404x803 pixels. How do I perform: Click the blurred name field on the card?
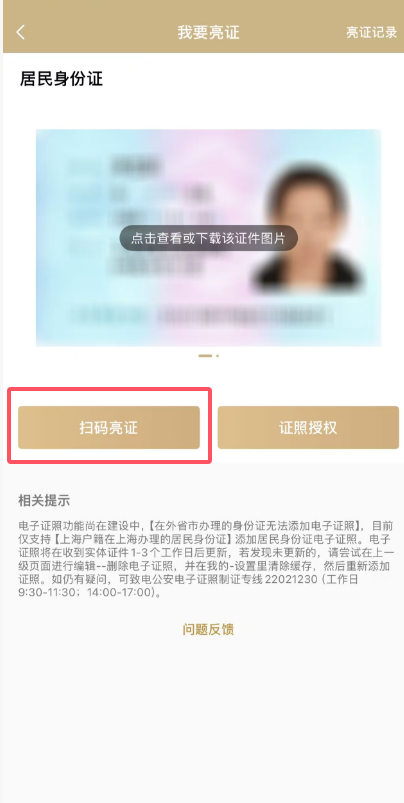(x=136, y=165)
